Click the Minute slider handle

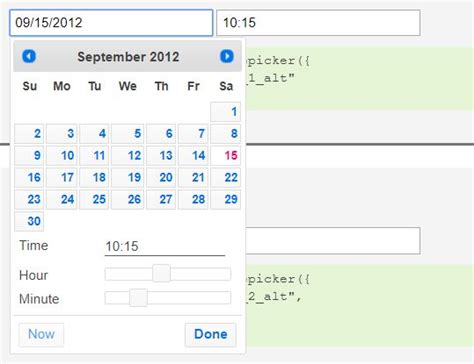click(138, 298)
